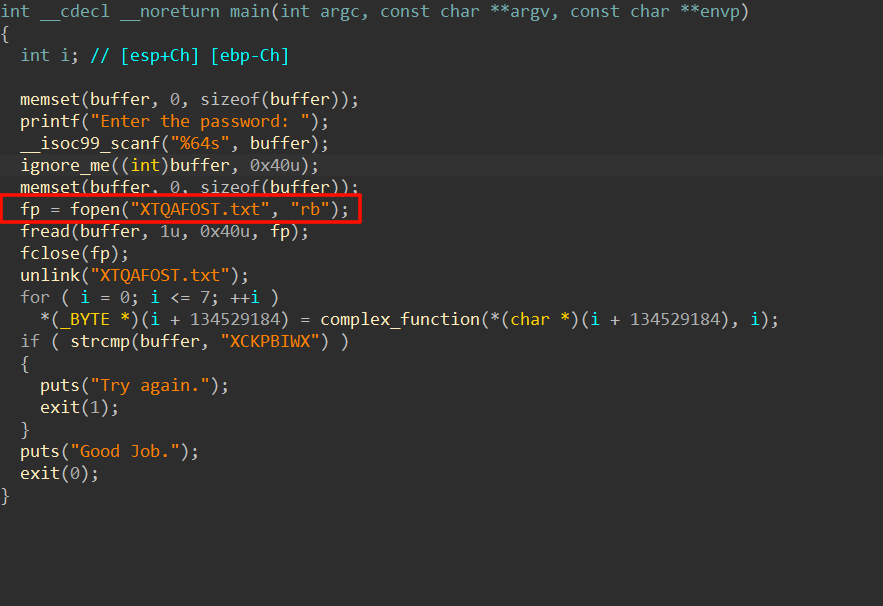Select the __isoc99_scanf("%64s", buffer) line

[174, 143]
